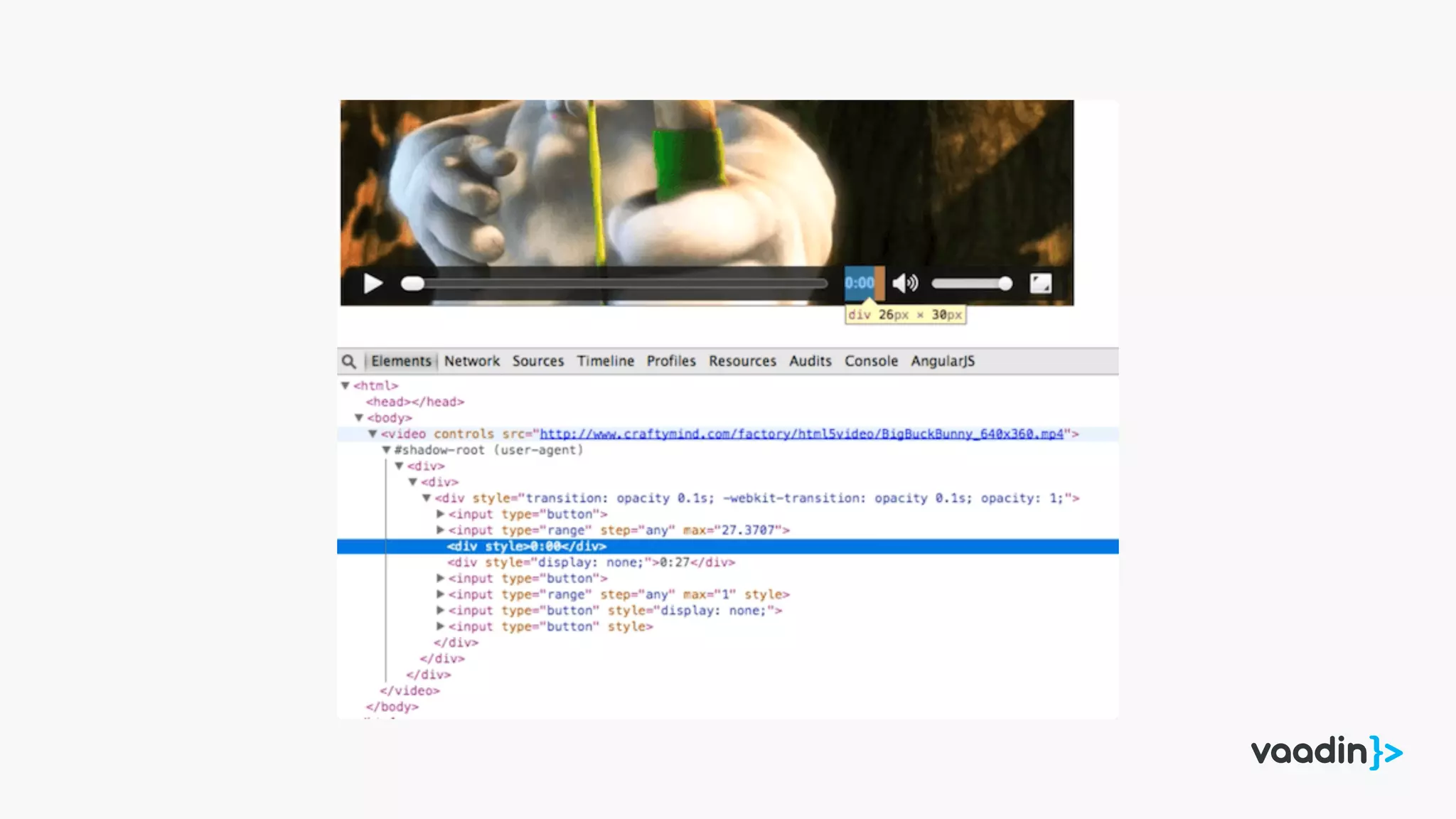The image size is (1456, 819).
Task: Collapse the html root node
Action: (x=345, y=385)
